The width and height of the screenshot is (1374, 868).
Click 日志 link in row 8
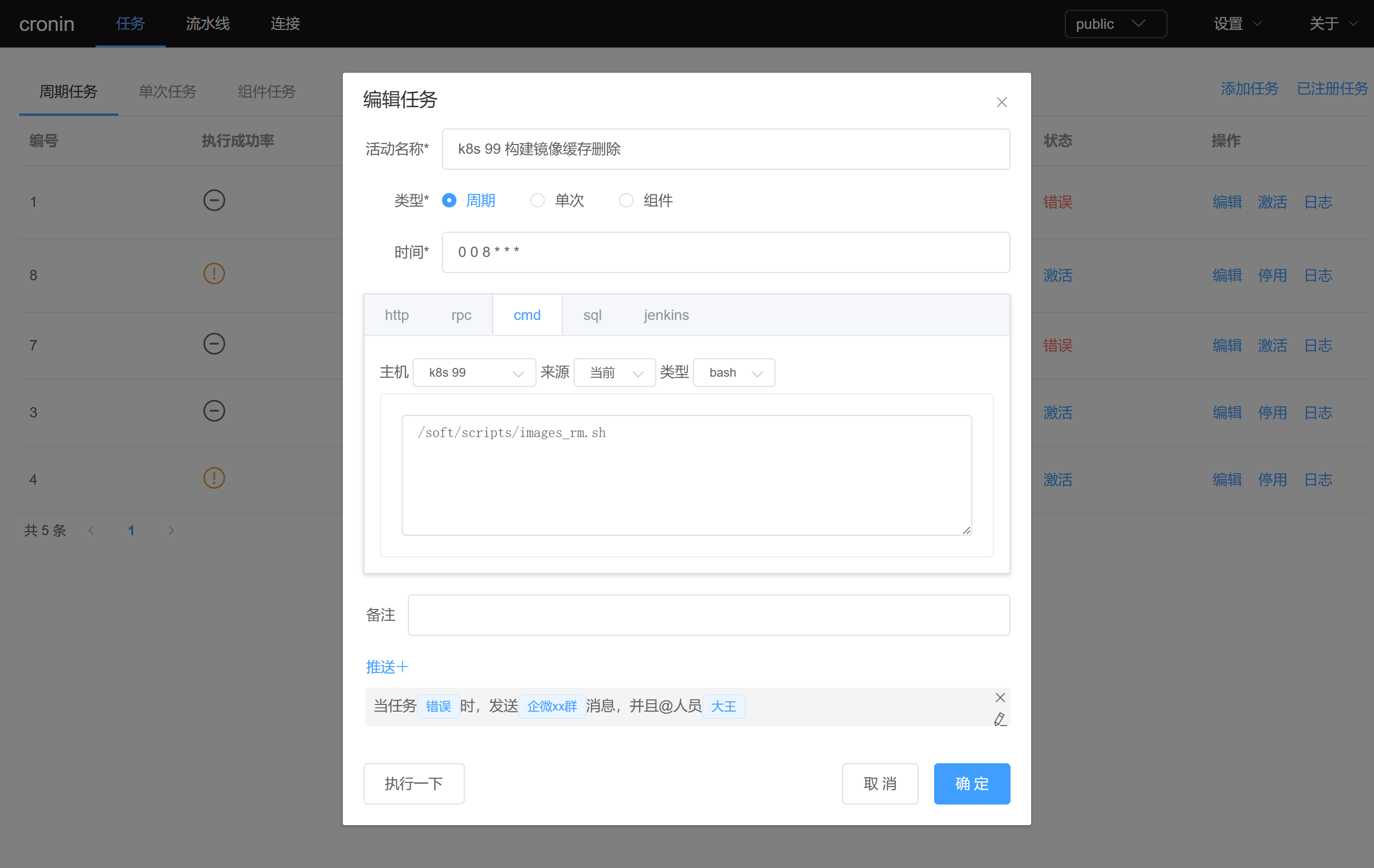(x=1318, y=276)
